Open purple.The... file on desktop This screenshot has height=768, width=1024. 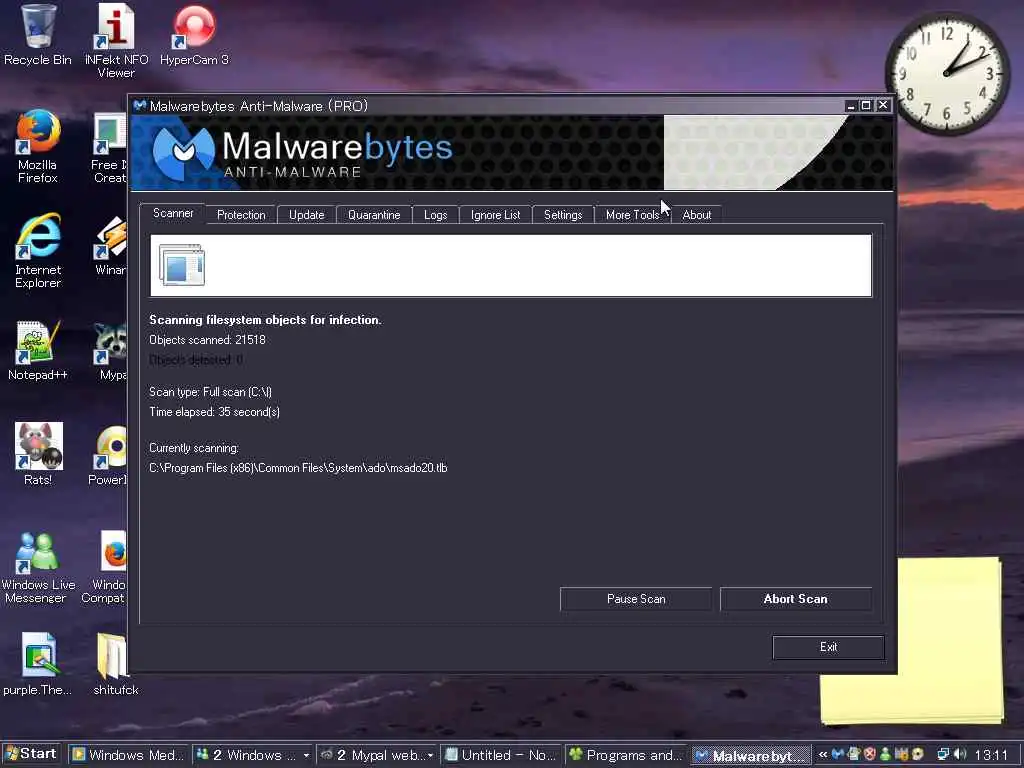click(38, 664)
